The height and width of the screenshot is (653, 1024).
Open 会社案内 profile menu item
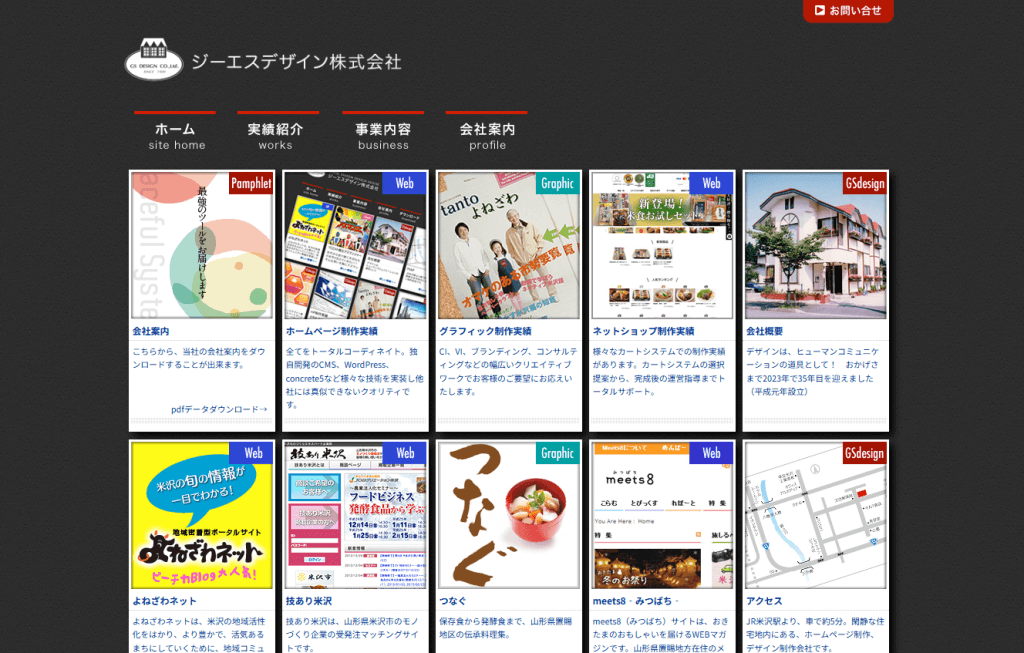click(x=487, y=133)
